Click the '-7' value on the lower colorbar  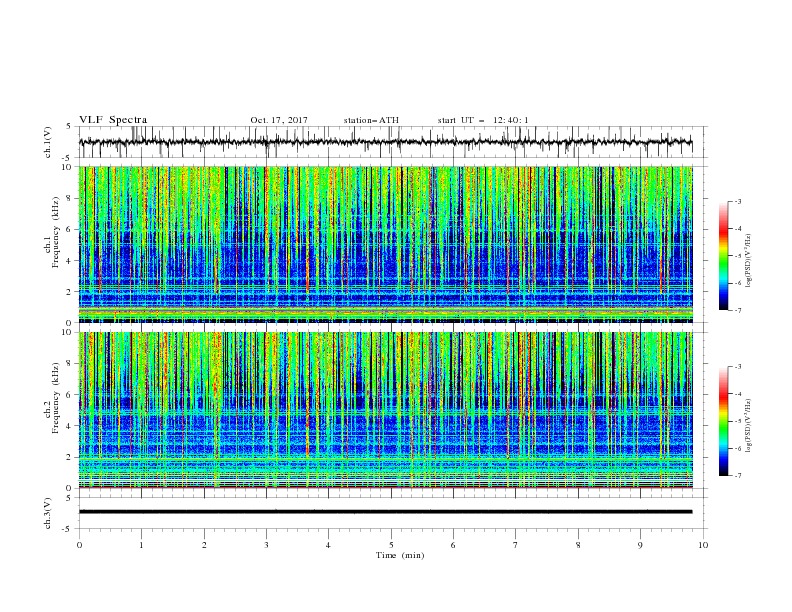point(737,475)
